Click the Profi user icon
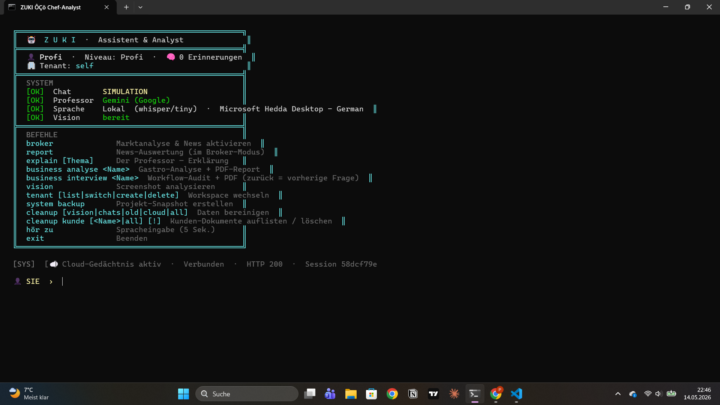720x405 pixels. point(31,57)
